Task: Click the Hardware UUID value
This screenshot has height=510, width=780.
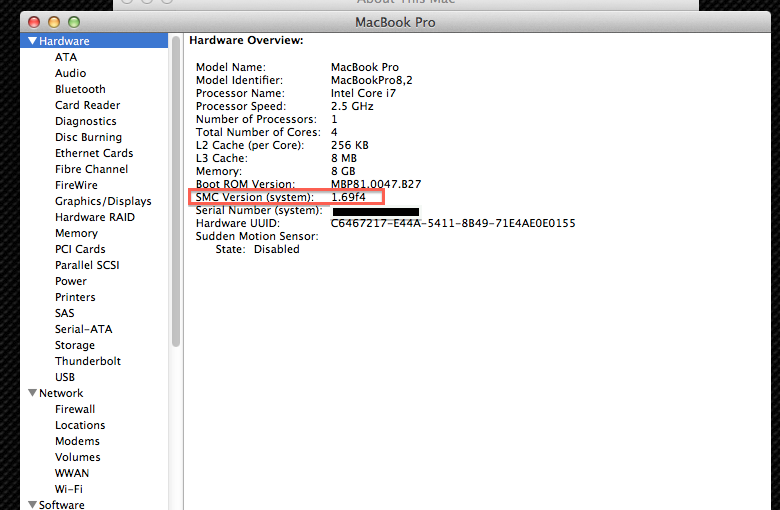Action: coord(453,223)
